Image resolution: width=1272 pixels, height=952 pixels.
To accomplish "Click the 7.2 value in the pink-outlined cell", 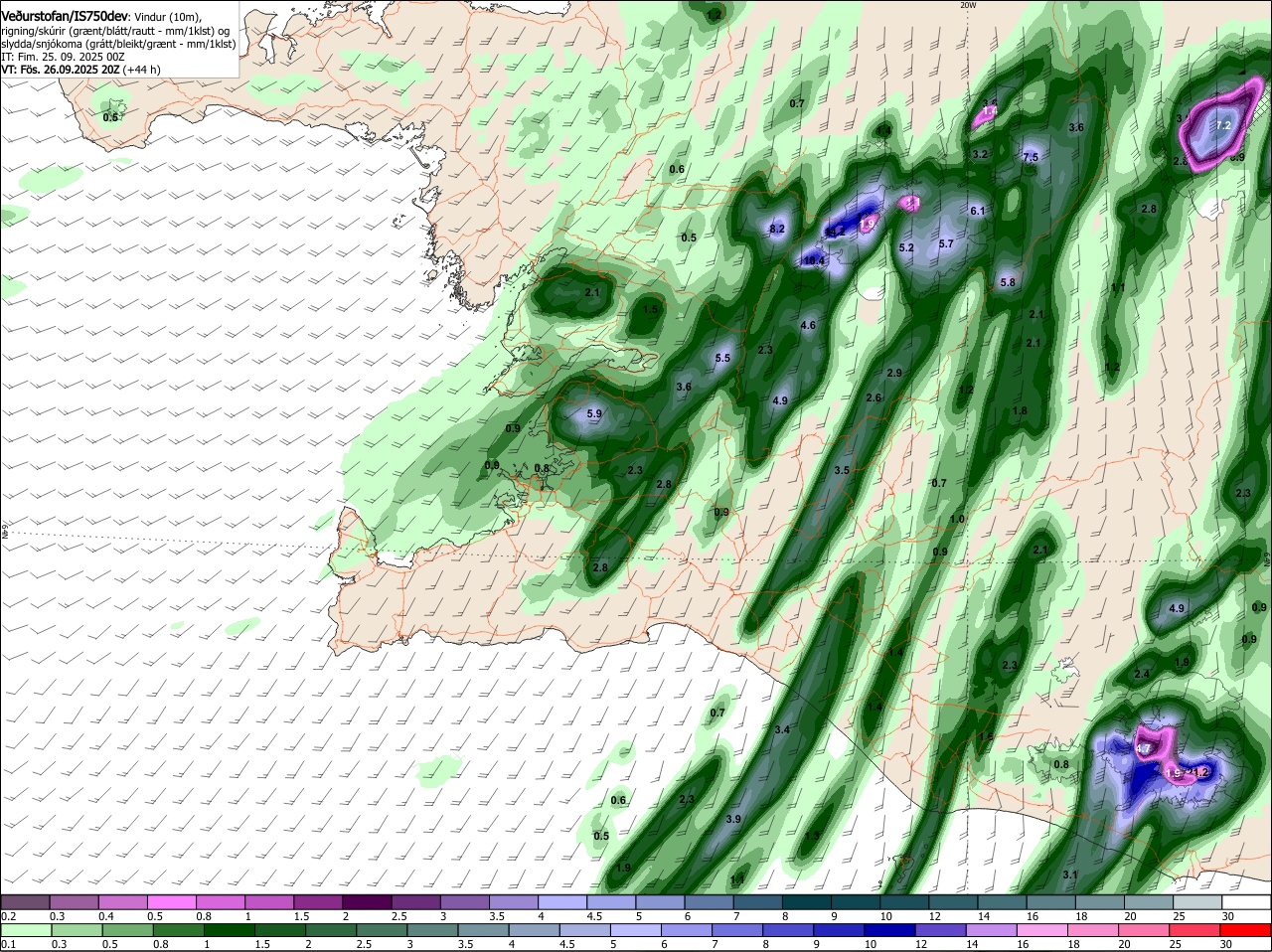I will click(1224, 125).
